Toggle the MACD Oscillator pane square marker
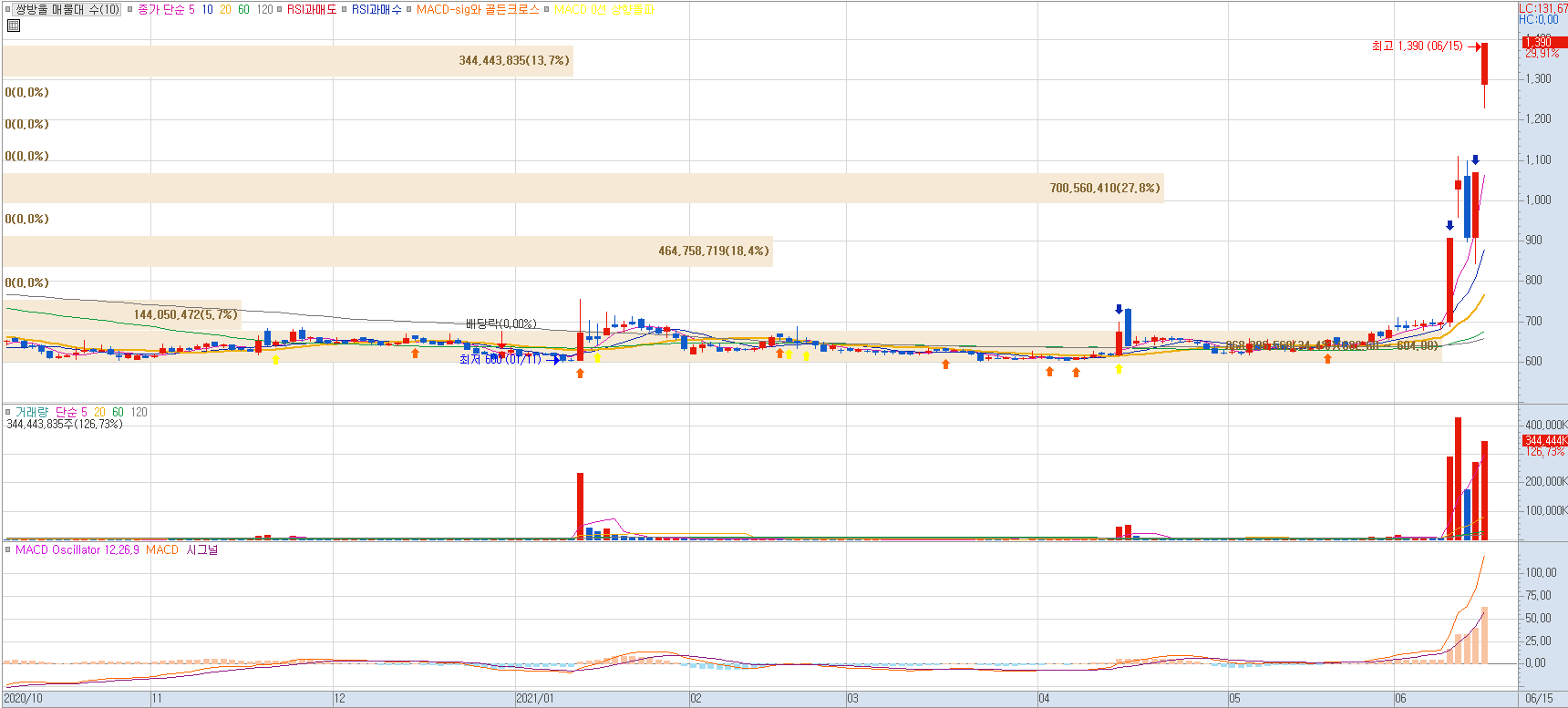1568x708 pixels. tap(8, 549)
